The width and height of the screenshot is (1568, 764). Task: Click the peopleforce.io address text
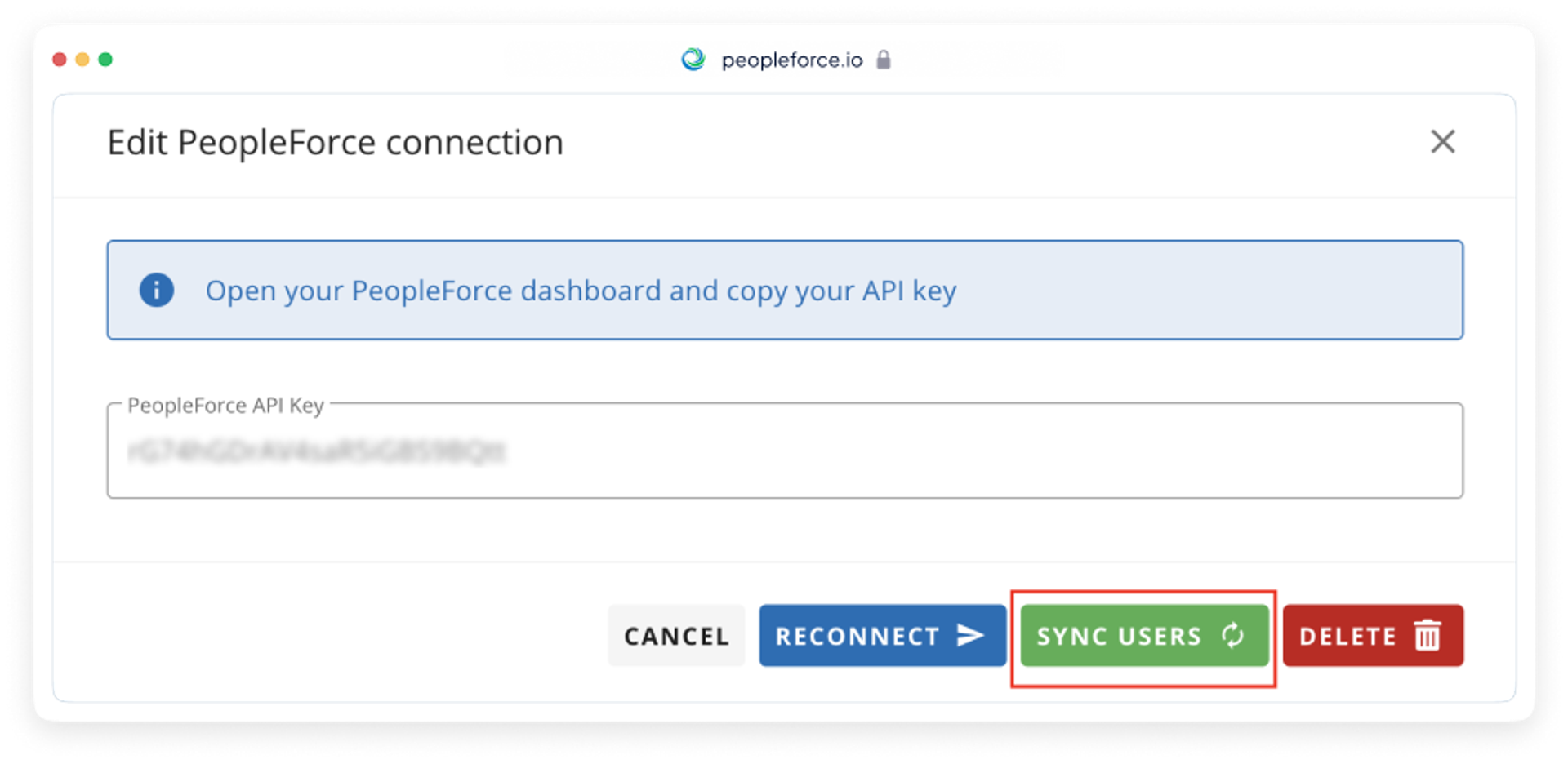(x=792, y=60)
